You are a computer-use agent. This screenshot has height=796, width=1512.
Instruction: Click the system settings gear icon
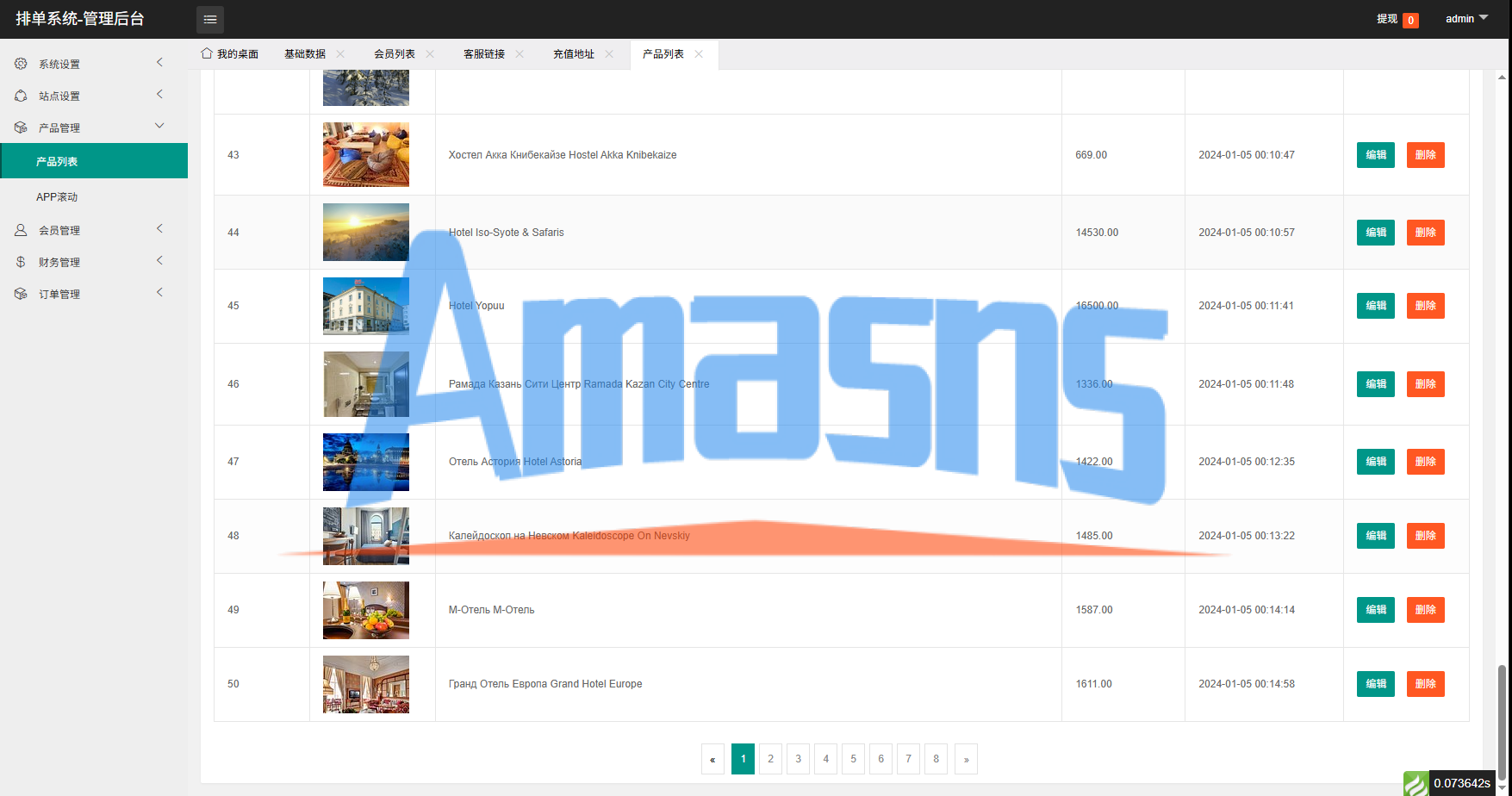tap(21, 64)
